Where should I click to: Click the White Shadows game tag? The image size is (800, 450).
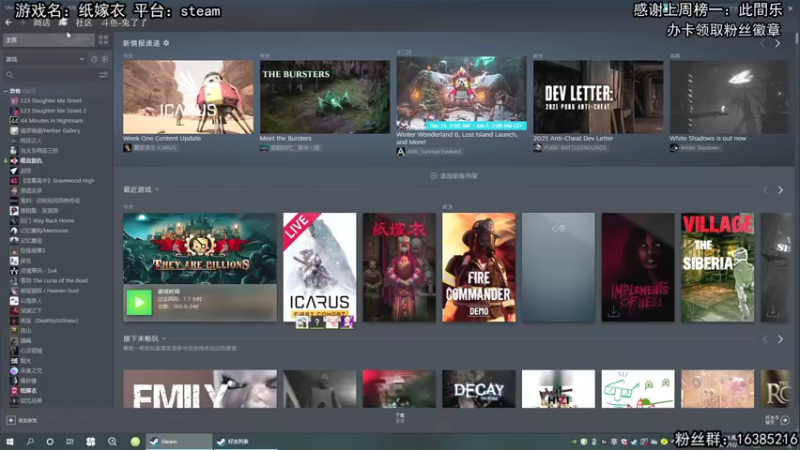[x=695, y=148]
